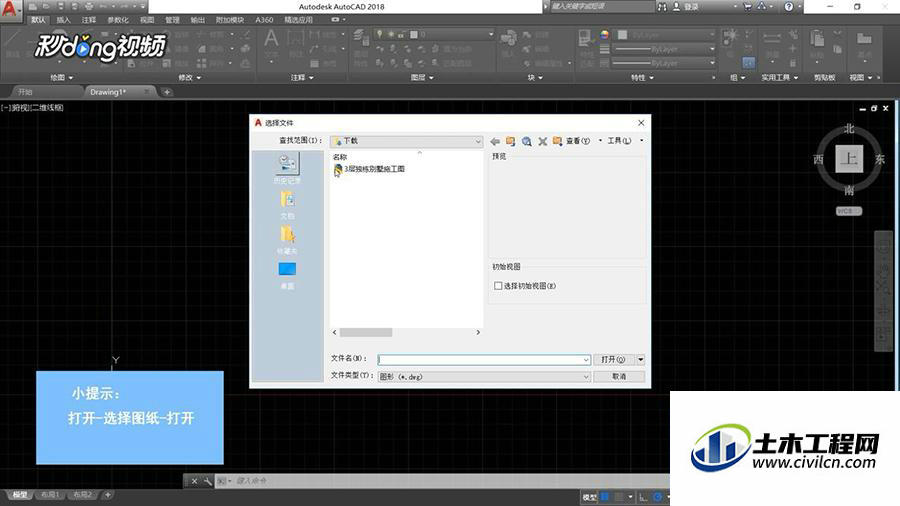Image resolution: width=900 pixels, height=506 pixels.
Task: Click the WCS label under the ViewCube
Action: tap(849, 211)
